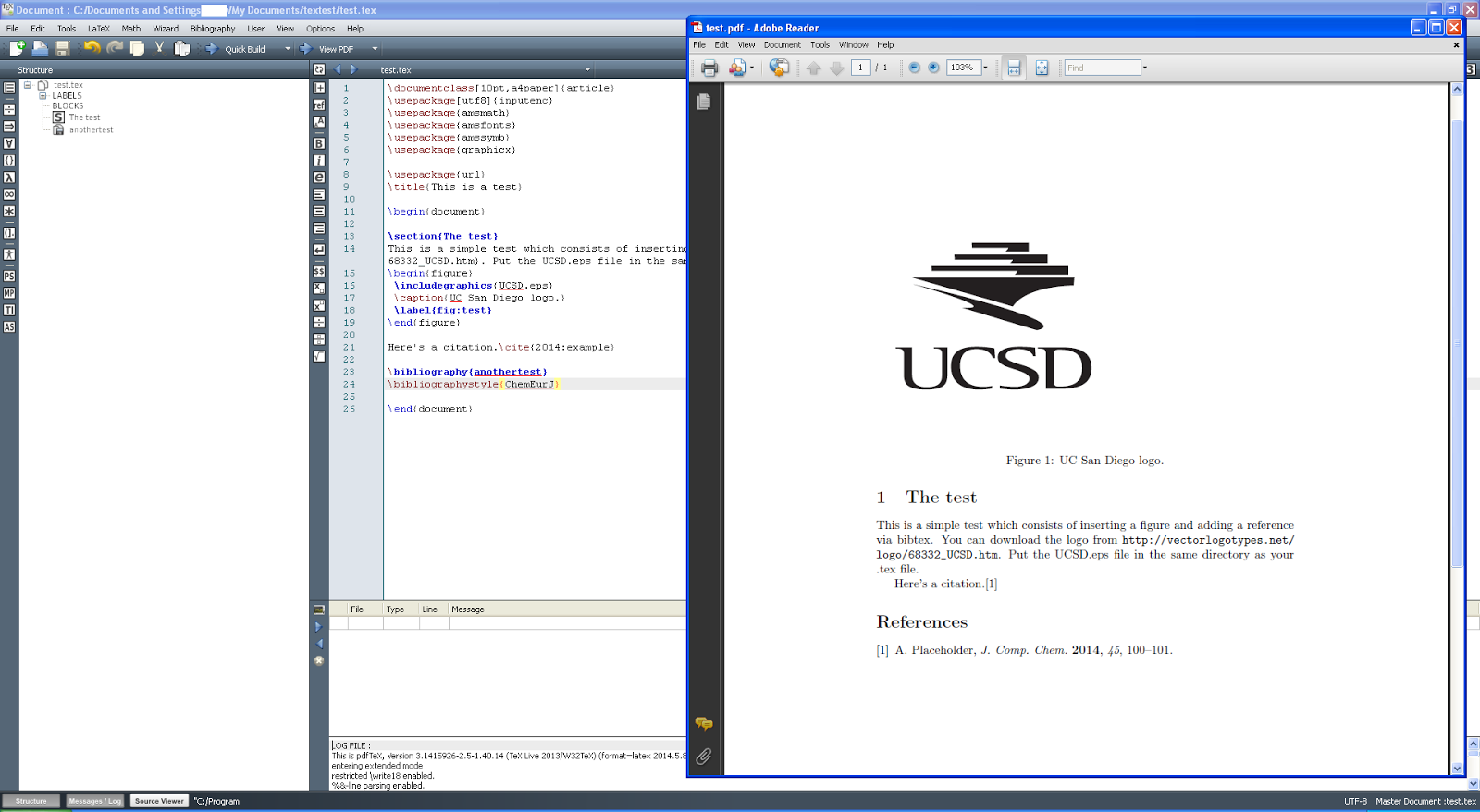The image size is (1480, 812).
Task: Zoom out with the minus icon in Adobe Reader
Action: [x=914, y=68]
